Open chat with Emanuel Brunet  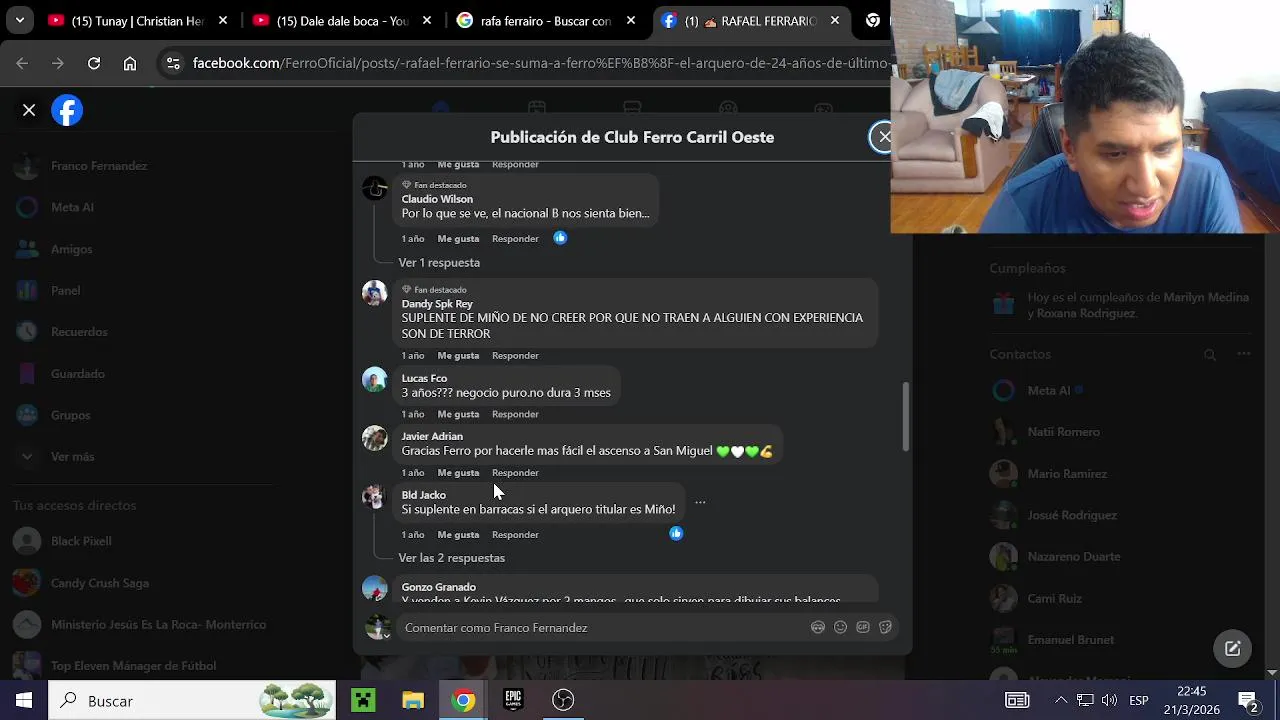[1070, 640]
